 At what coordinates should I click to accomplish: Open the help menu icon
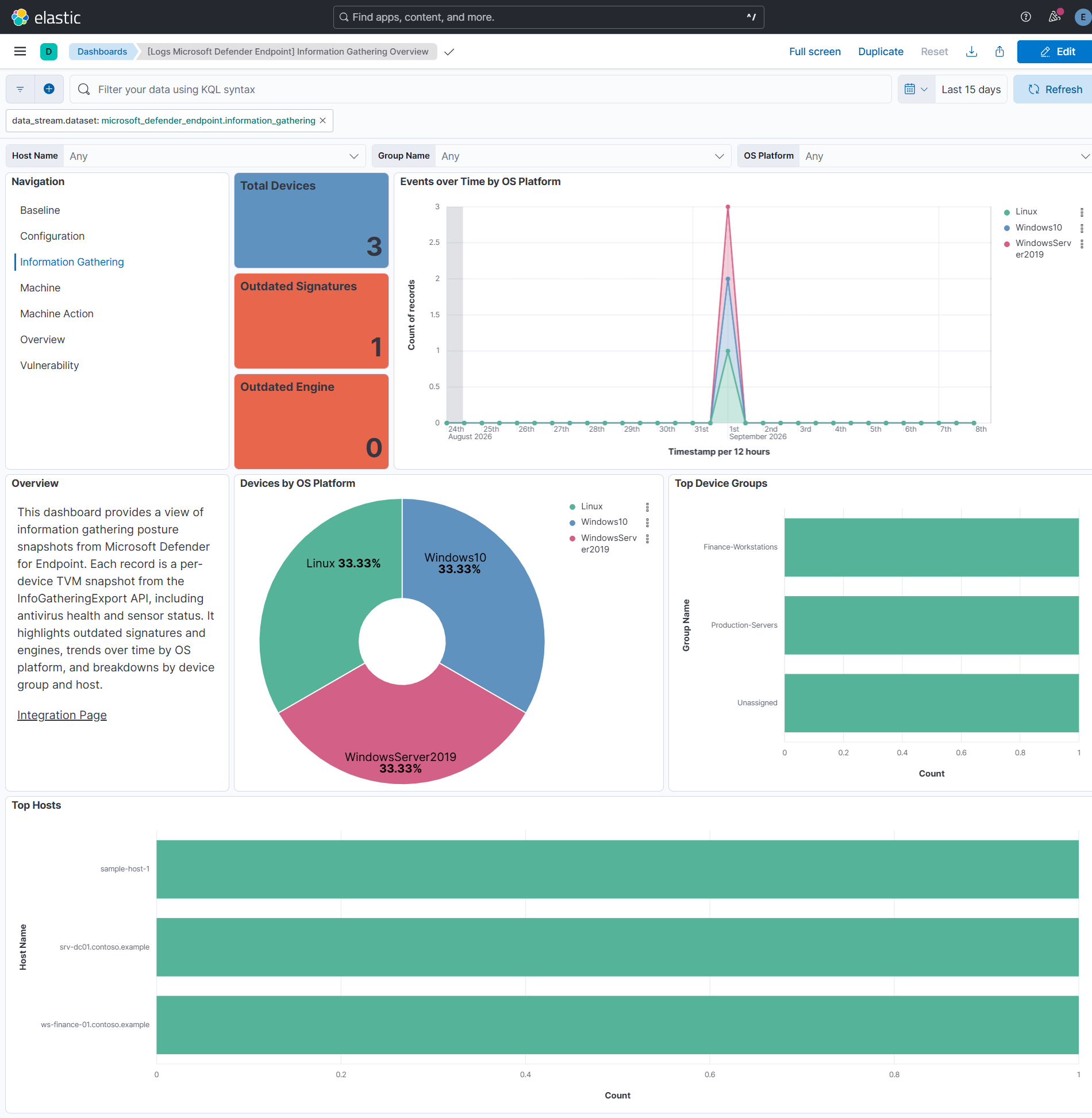(x=1026, y=17)
